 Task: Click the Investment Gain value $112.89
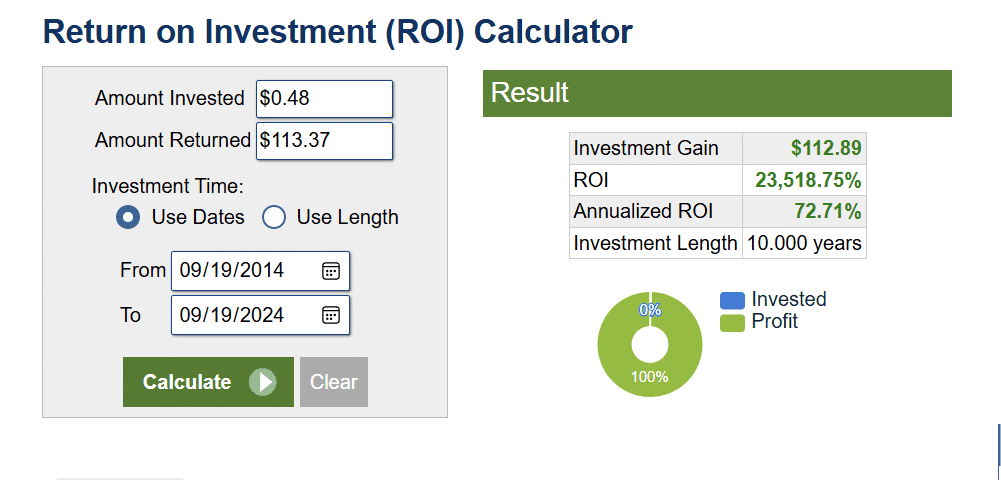[825, 149]
